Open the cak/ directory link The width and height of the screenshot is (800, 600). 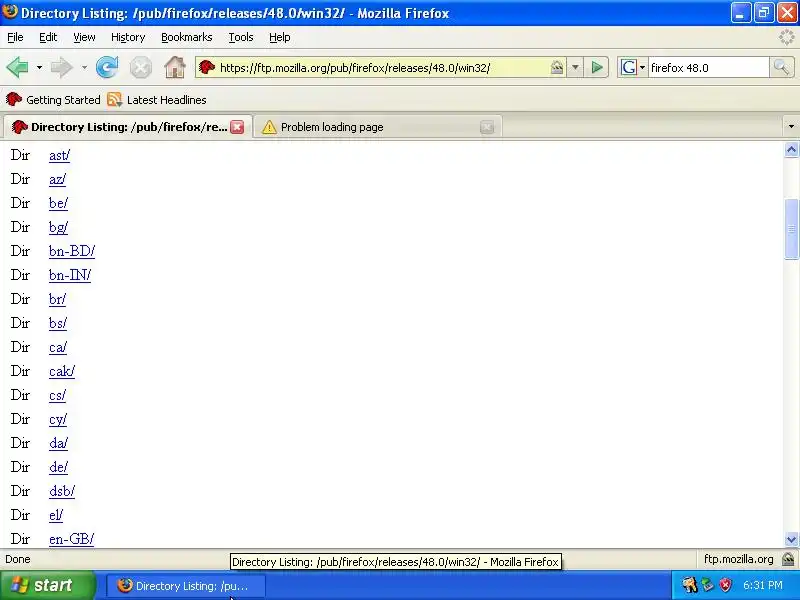62,371
